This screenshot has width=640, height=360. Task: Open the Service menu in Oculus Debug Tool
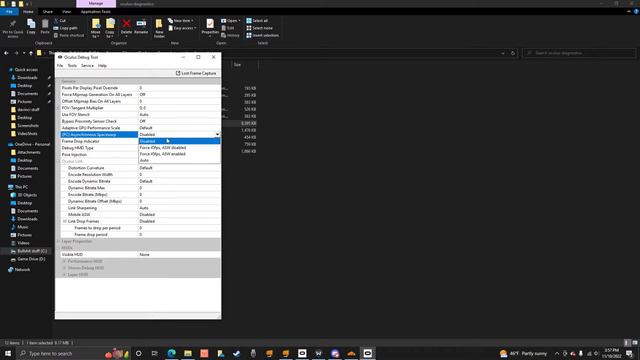87,65
